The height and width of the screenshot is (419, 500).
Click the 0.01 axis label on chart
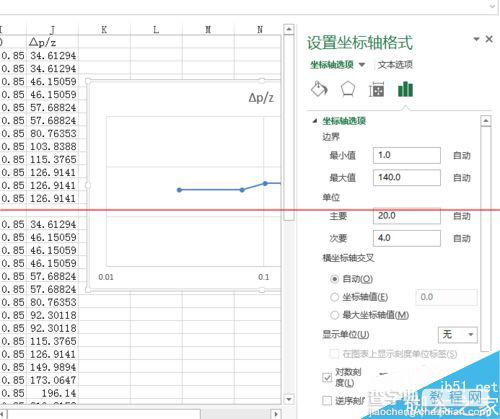click(106, 277)
